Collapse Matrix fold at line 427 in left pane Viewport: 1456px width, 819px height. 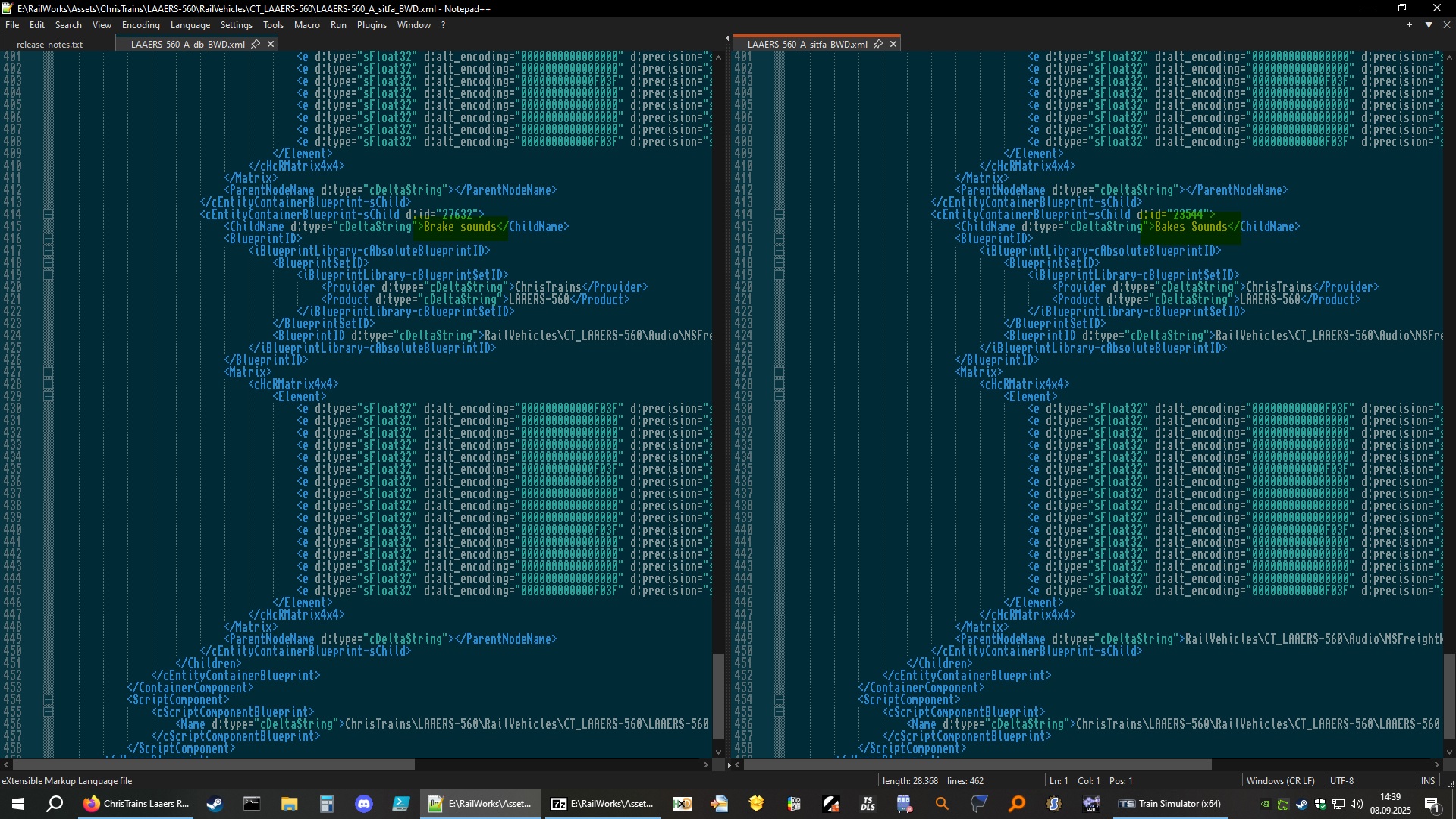tap(49, 372)
